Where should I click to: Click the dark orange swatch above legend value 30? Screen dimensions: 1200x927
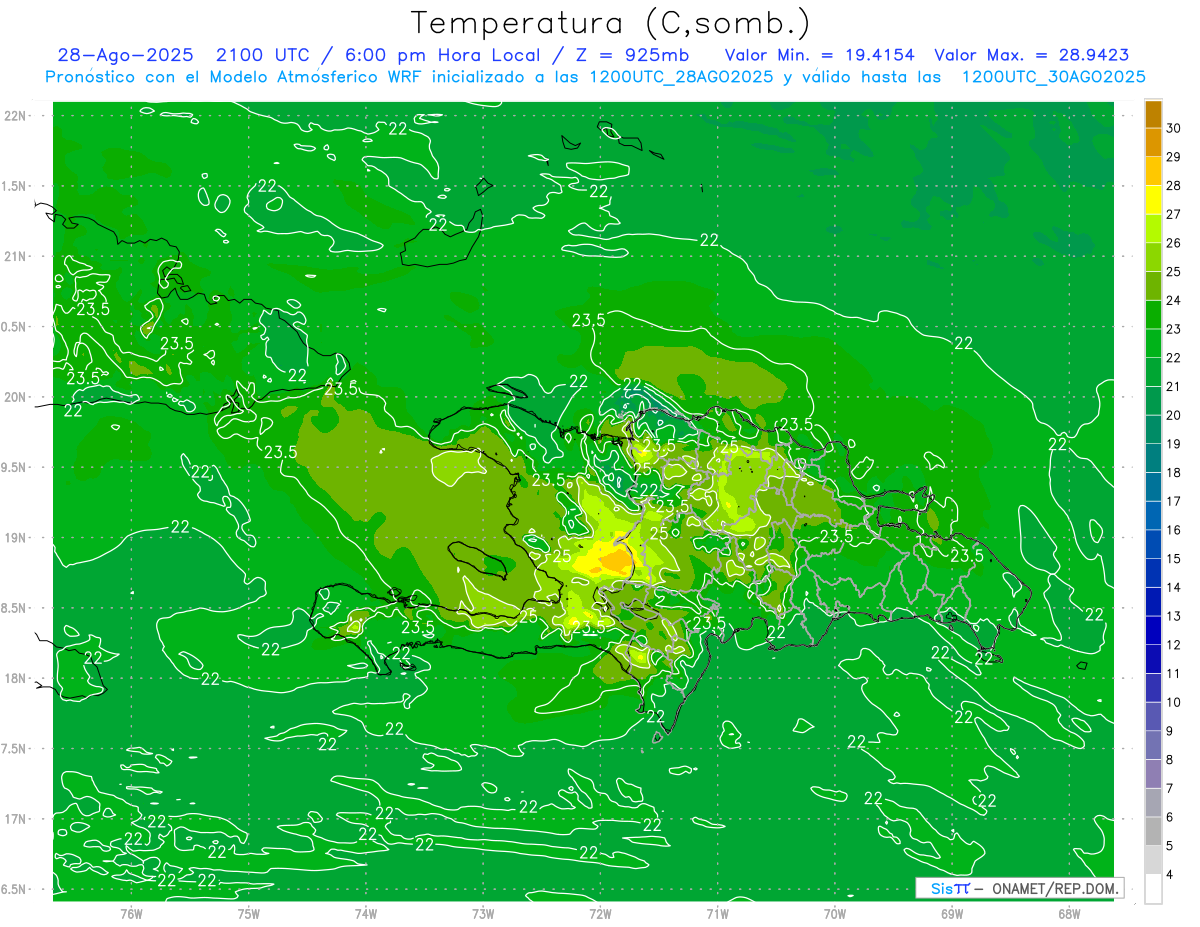tap(1153, 114)
